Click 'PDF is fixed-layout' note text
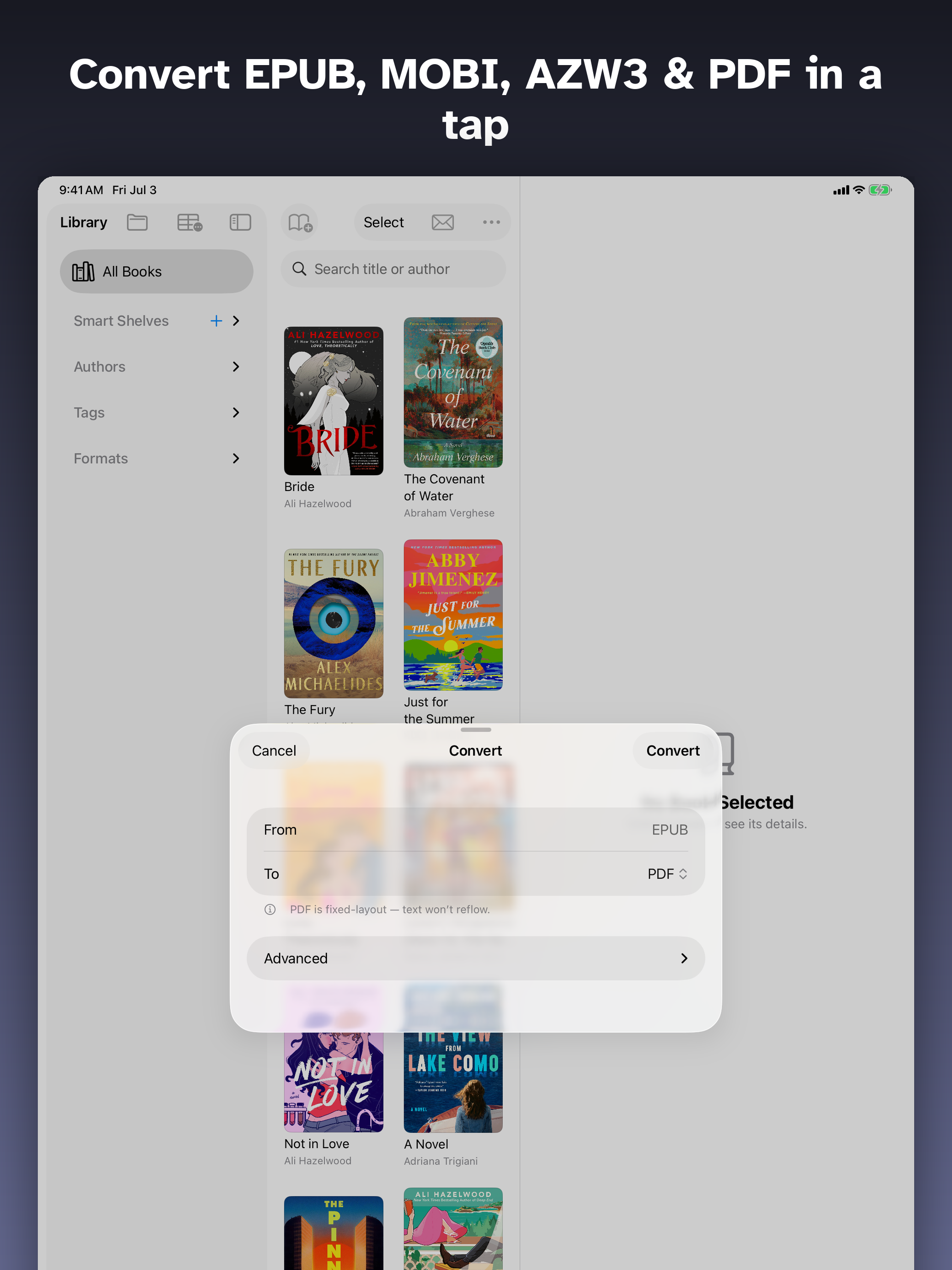Image resolution: width=952 pixels, height=1270 pixels. (x=390, y=910)
